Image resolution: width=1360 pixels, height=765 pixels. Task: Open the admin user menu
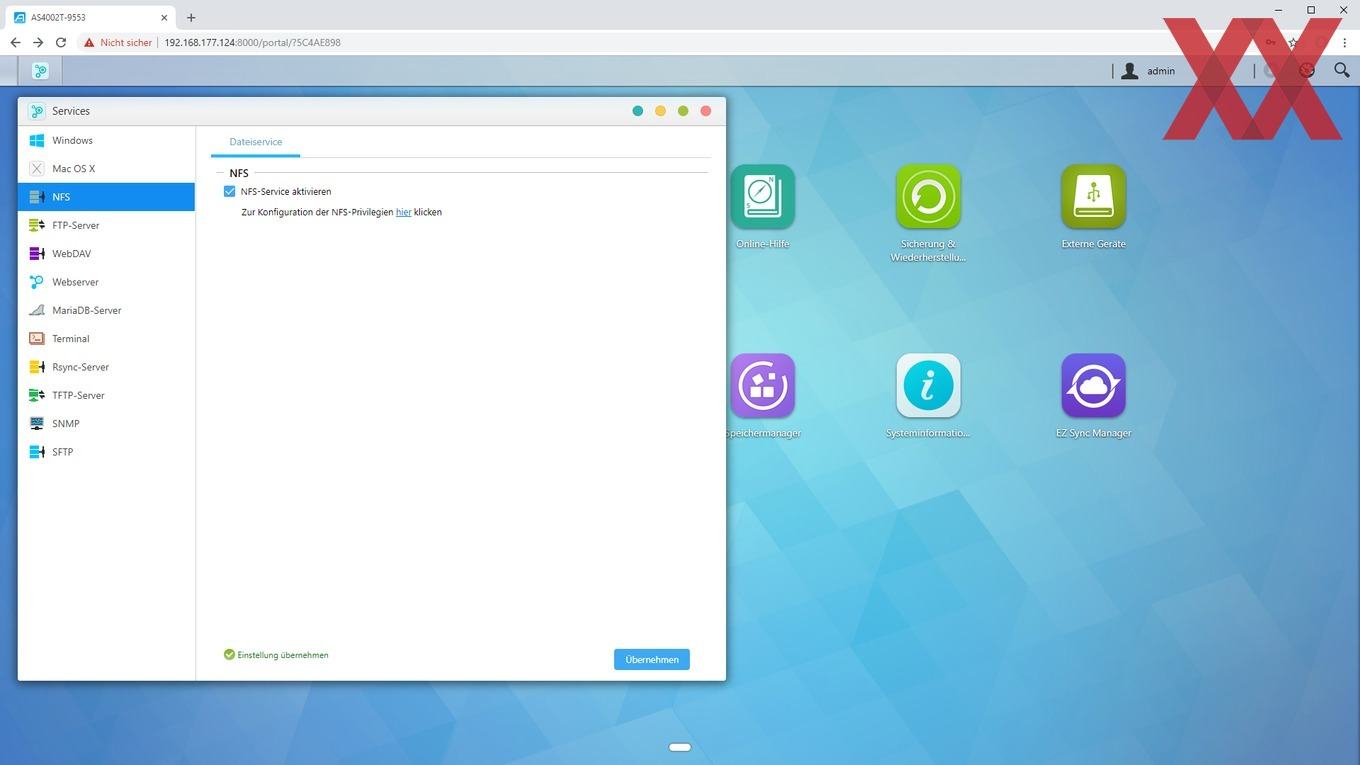[1149, 71]
